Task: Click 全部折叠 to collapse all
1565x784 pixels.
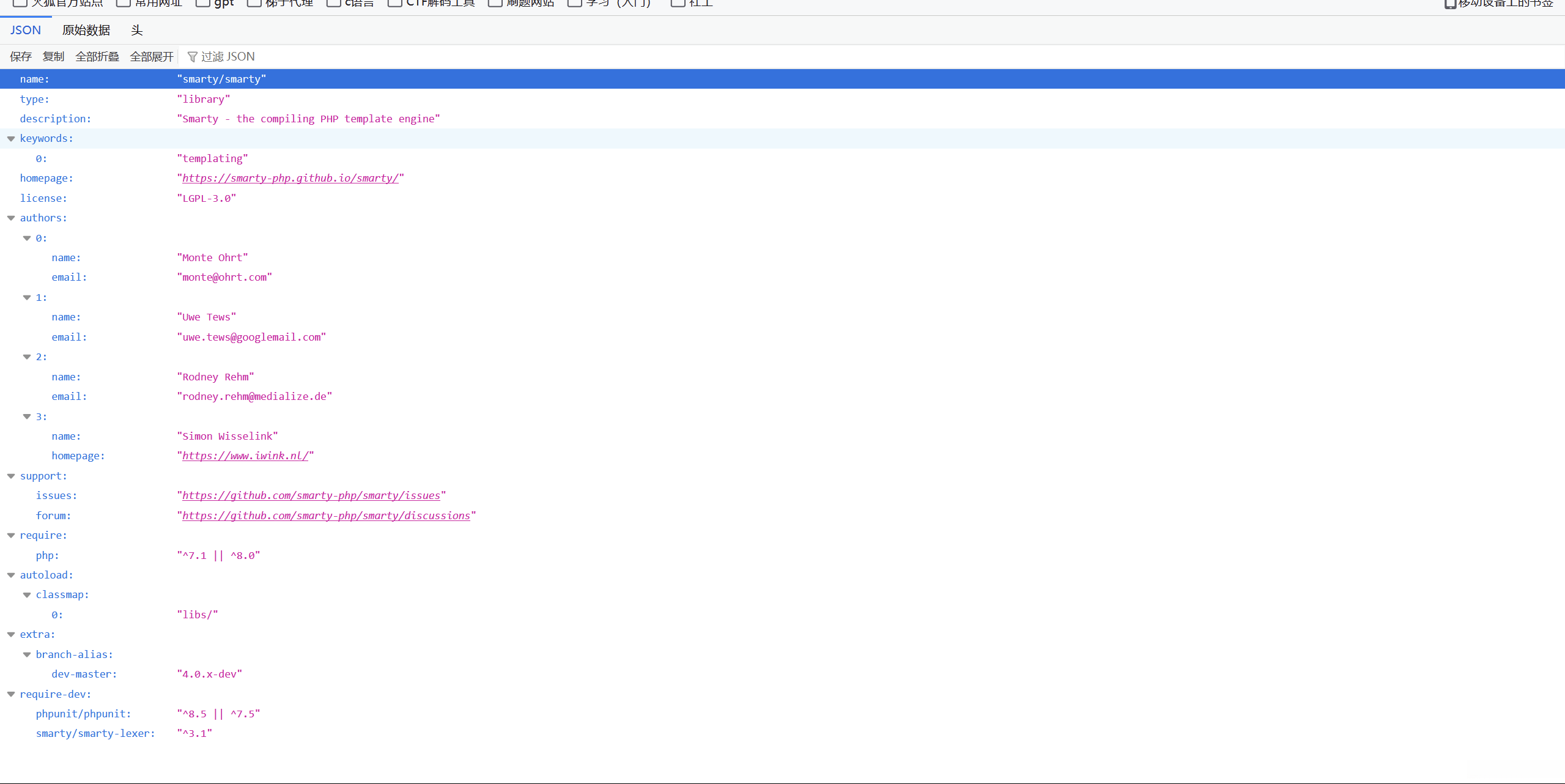Action: click(x=97, y=57)
